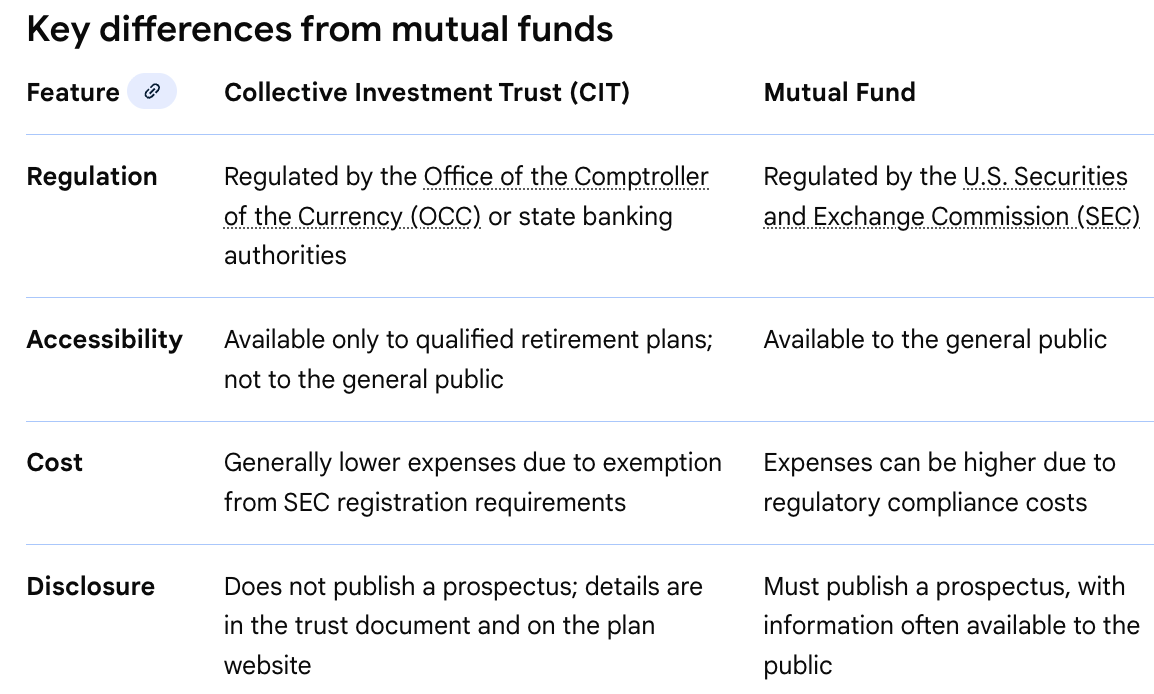Select the Mutual Fund column header

(x=839, y=93)
